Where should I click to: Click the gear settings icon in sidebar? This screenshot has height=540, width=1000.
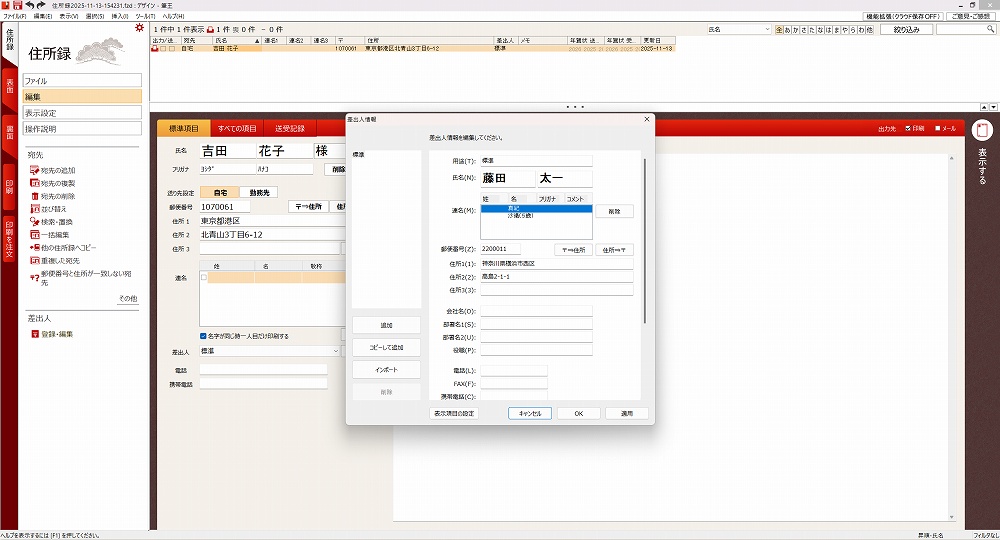click(x=139, y=27)
